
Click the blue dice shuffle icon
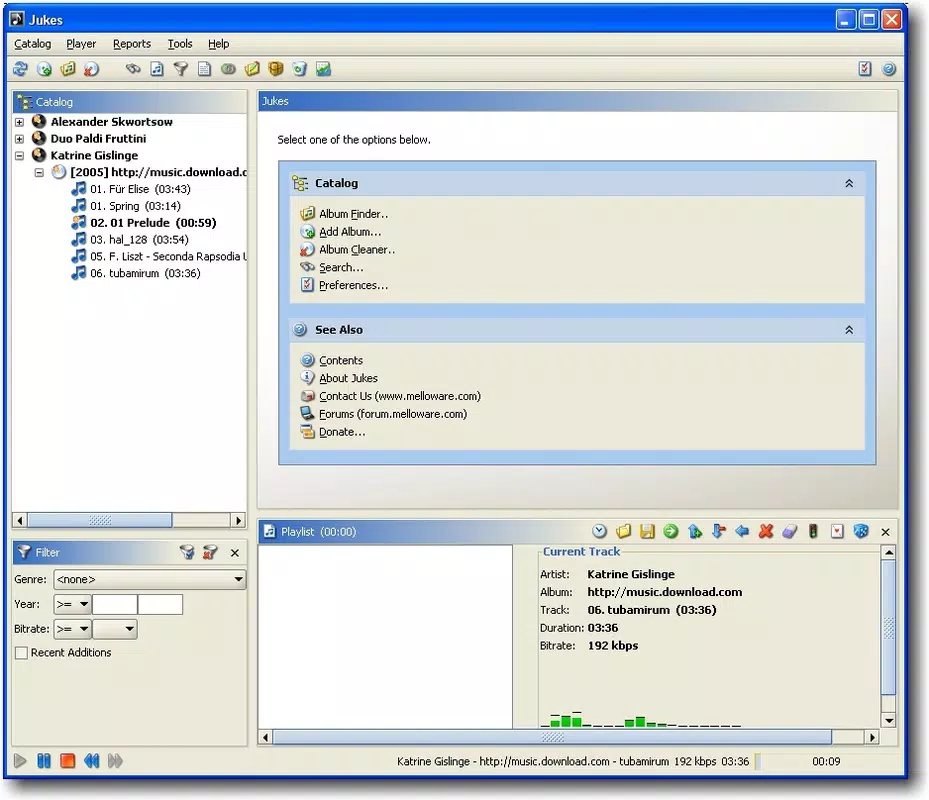click(x=861, y=532)
